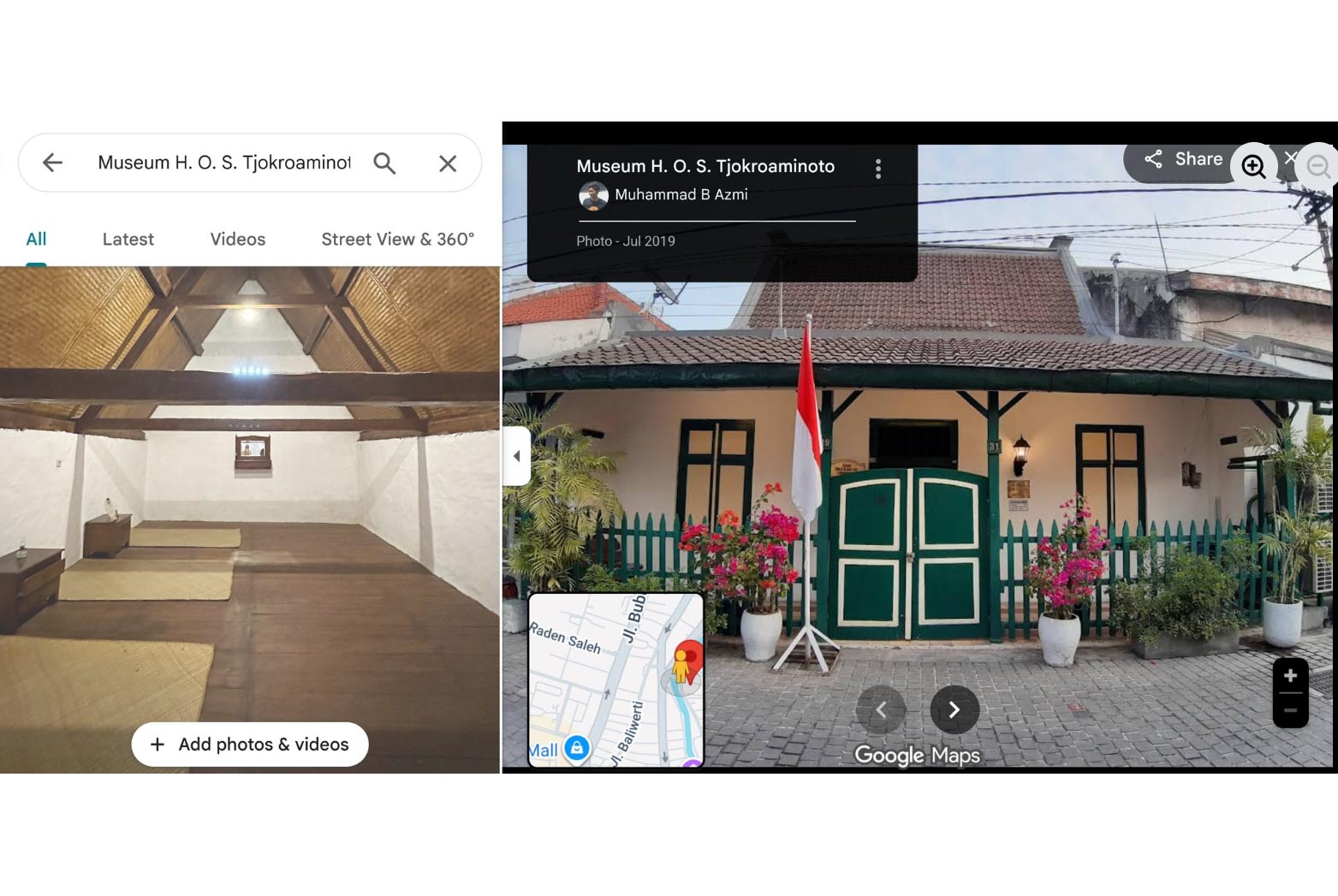Open the three-dot photo options menu

pyautogui.click(x=878, y=169)
